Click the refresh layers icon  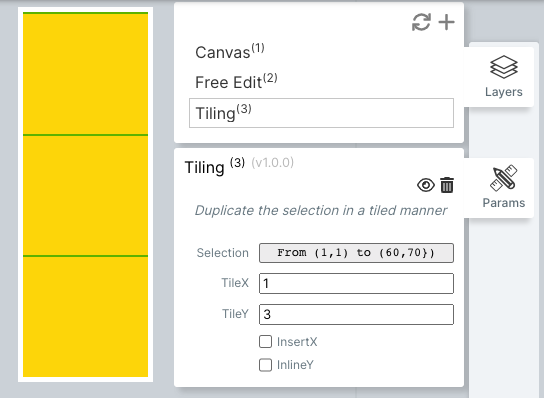pos(422,22)
